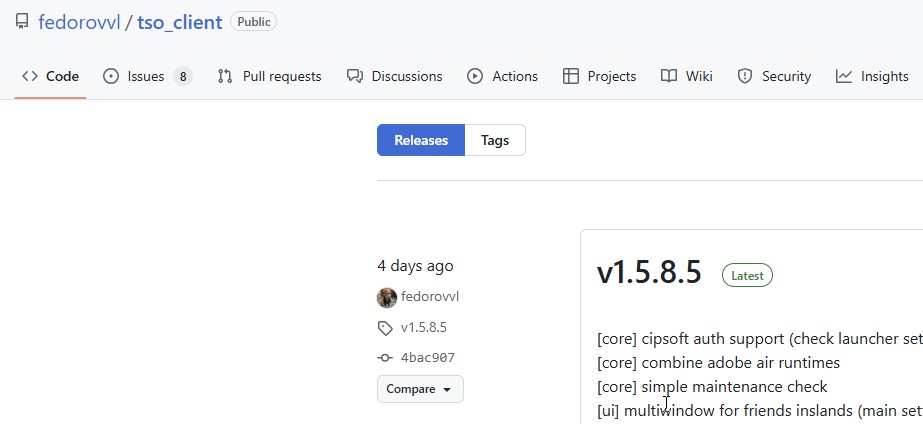Image resolution: width=923 pixels, height=424 pixels.
Task: Select the Code tab
Action: 51,76
